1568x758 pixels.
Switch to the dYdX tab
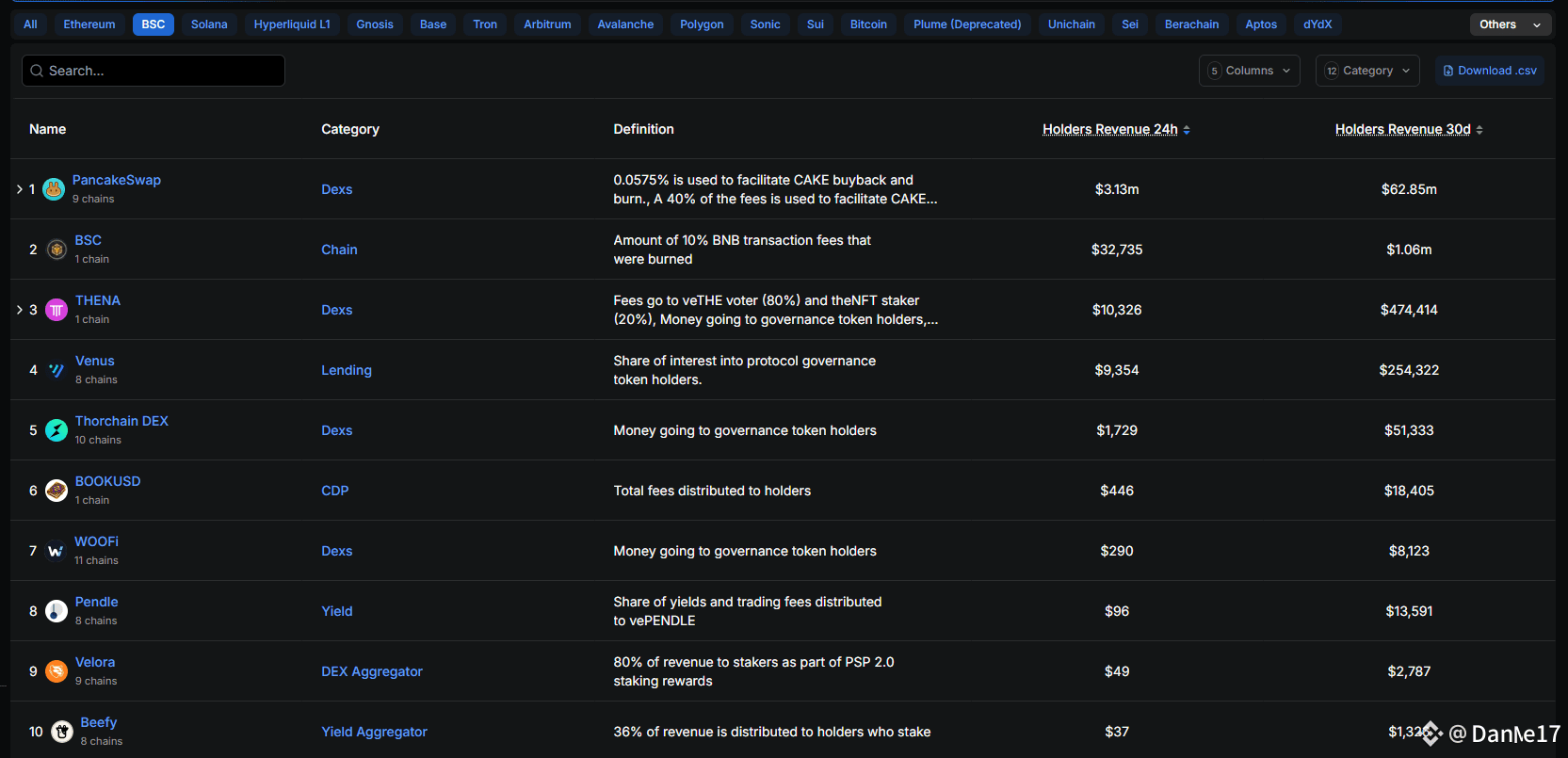[1317, 24]
